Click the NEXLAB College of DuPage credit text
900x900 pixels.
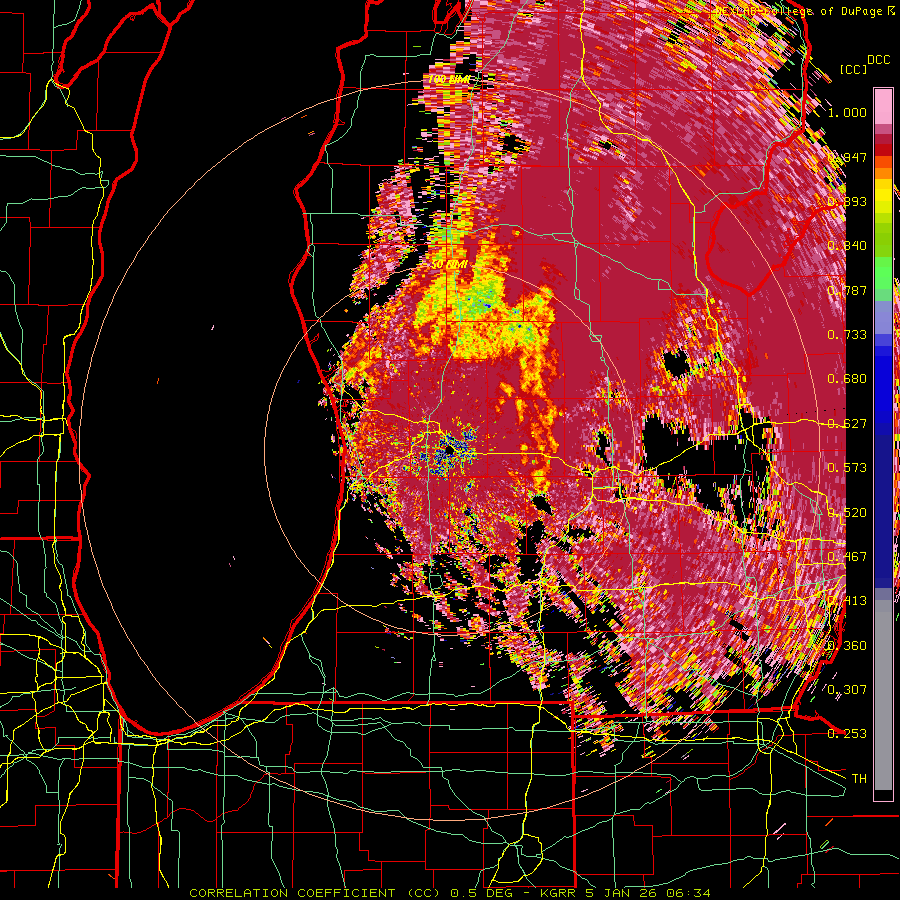tap(805, 11)
